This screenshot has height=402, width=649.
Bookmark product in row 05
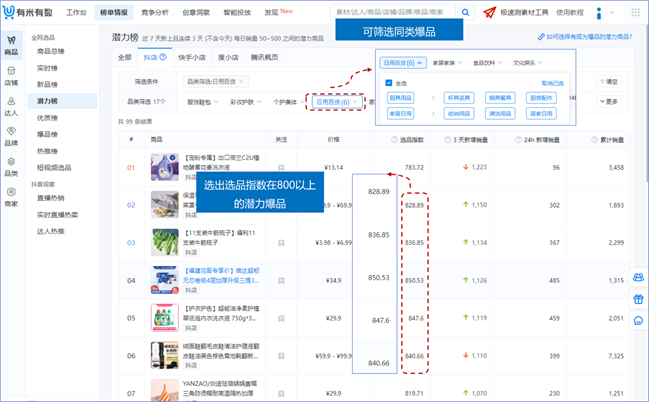[281, 318]
